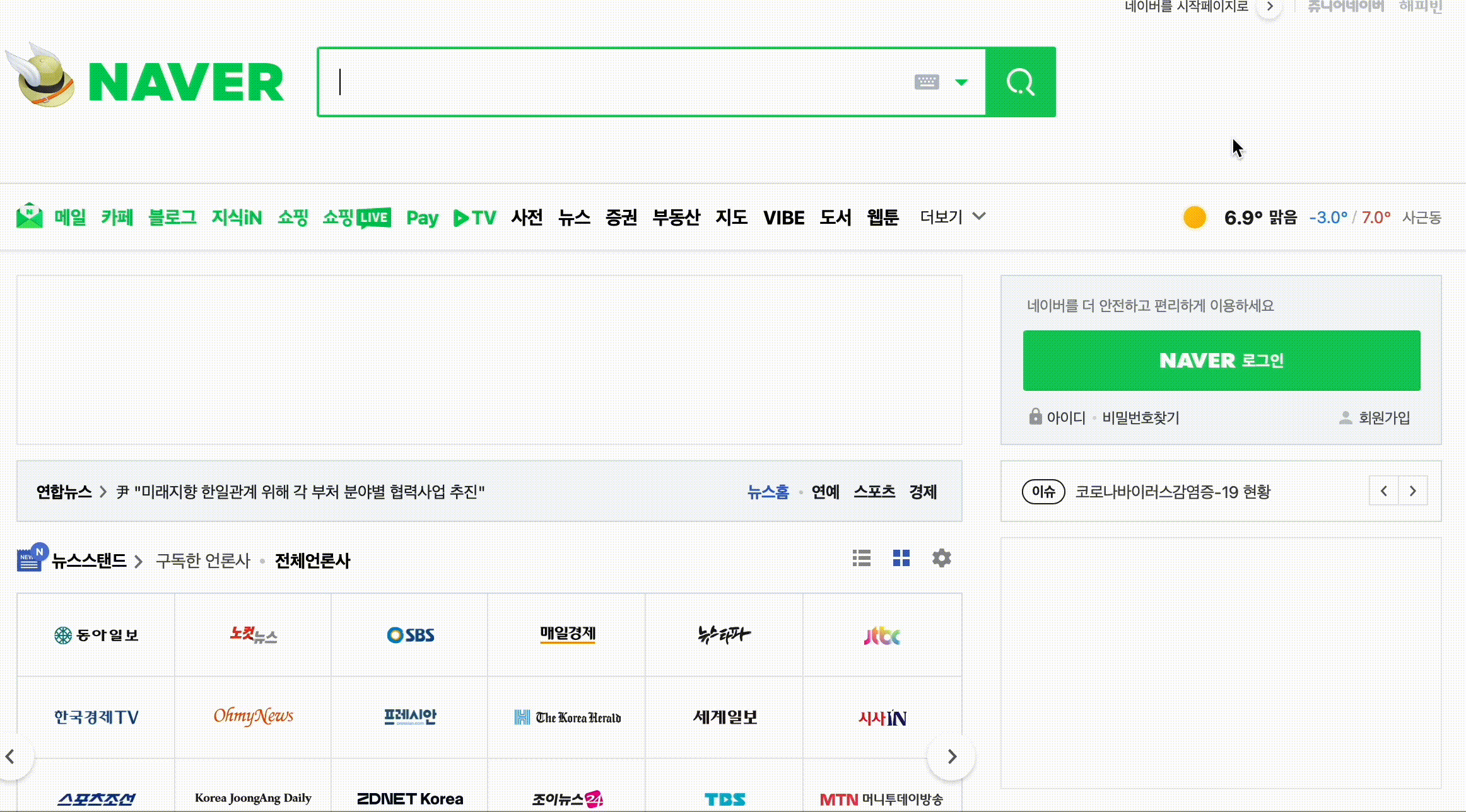Viewport: 1466px width, 812px height.
Task: Click the sunny weather icon
Action: pyautogui.click(x=1194, y=217)
